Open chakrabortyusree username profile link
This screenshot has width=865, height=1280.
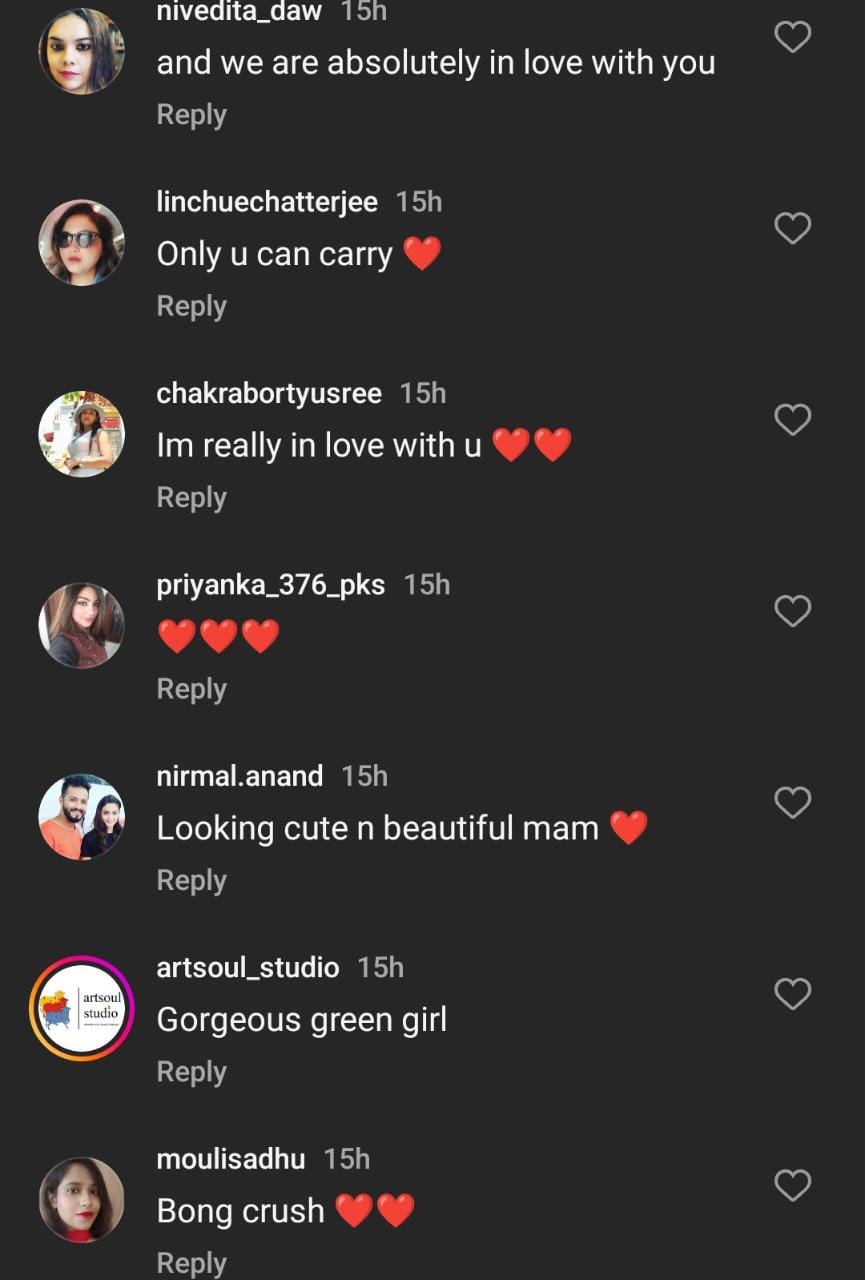coord(269,393)
